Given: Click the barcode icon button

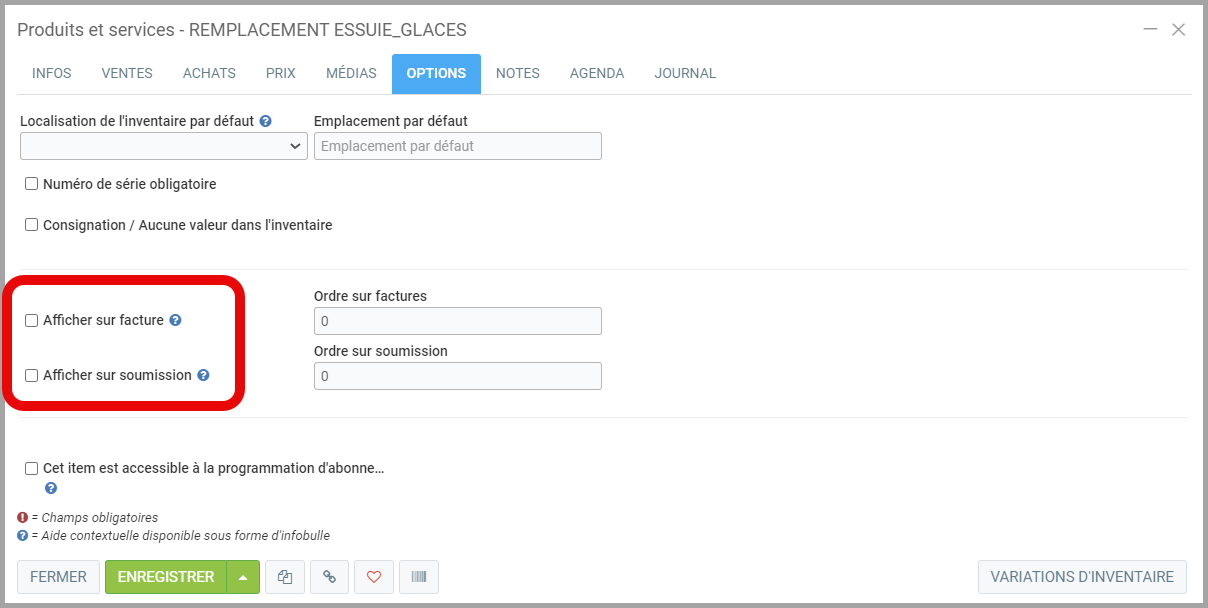Looking at the screenshot, I should point(418,577).
